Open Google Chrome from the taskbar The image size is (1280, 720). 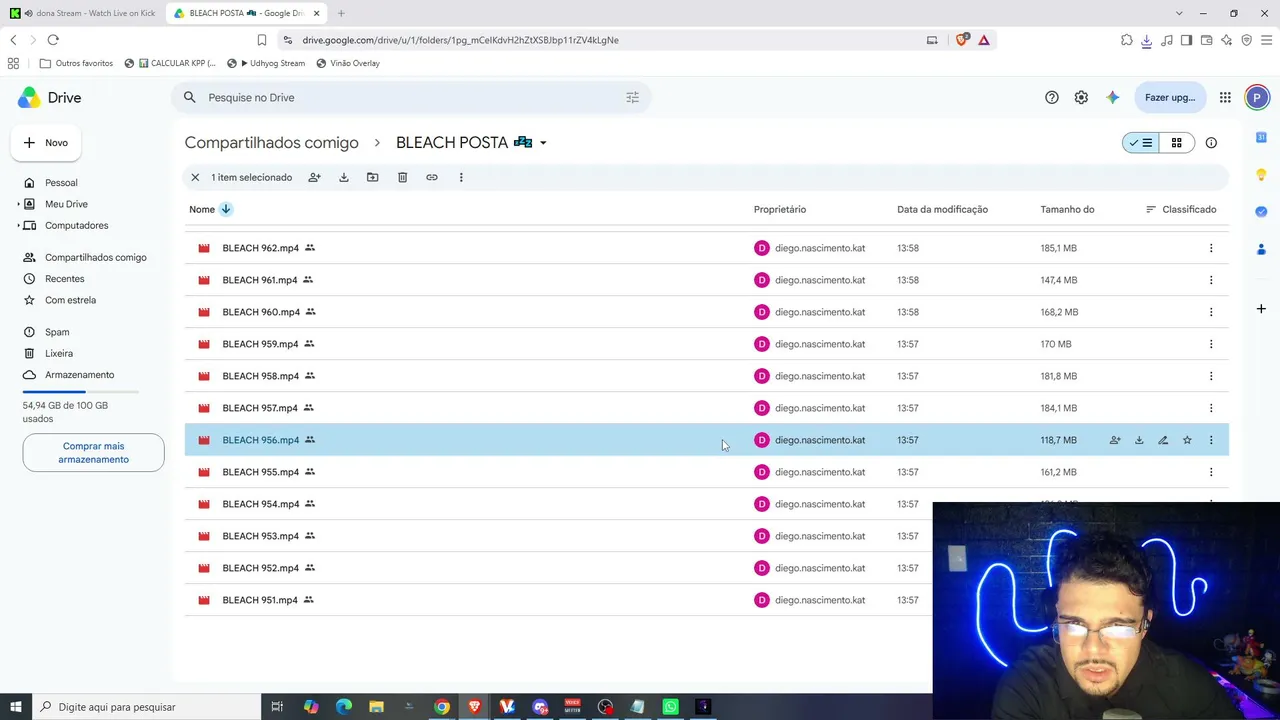pyautogui.click(x=441, y=707)
